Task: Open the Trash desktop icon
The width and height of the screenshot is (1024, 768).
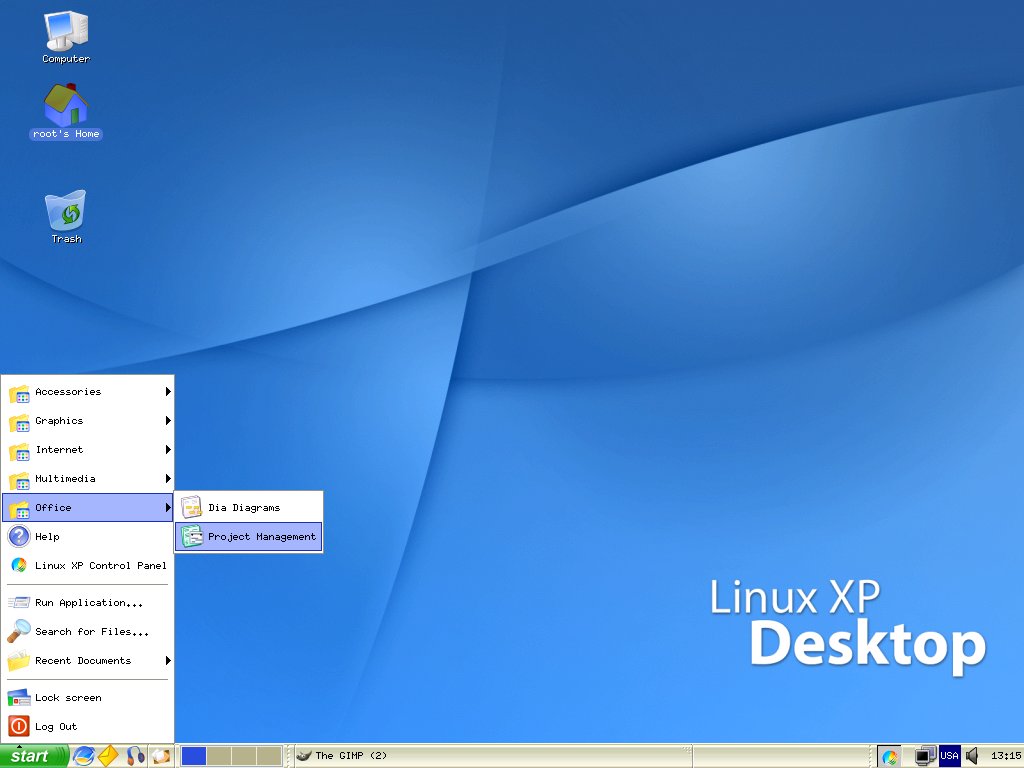Action: pos(66,217)
